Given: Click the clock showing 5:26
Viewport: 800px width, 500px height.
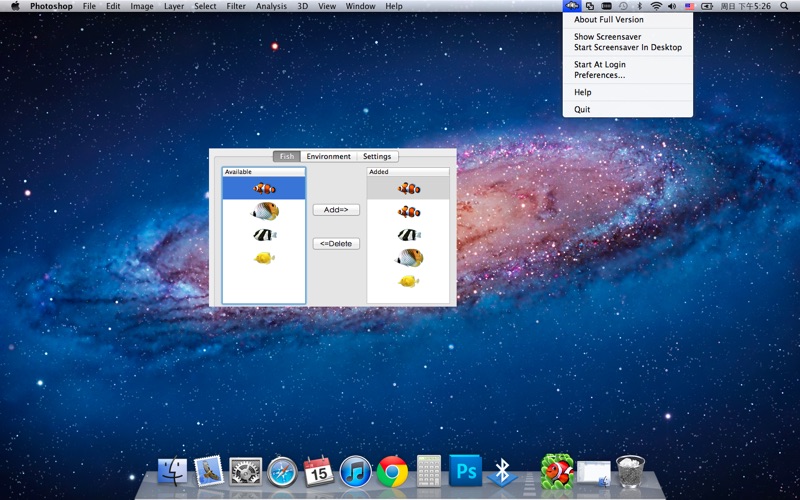Looking at the screenshot, I should 745,6.
